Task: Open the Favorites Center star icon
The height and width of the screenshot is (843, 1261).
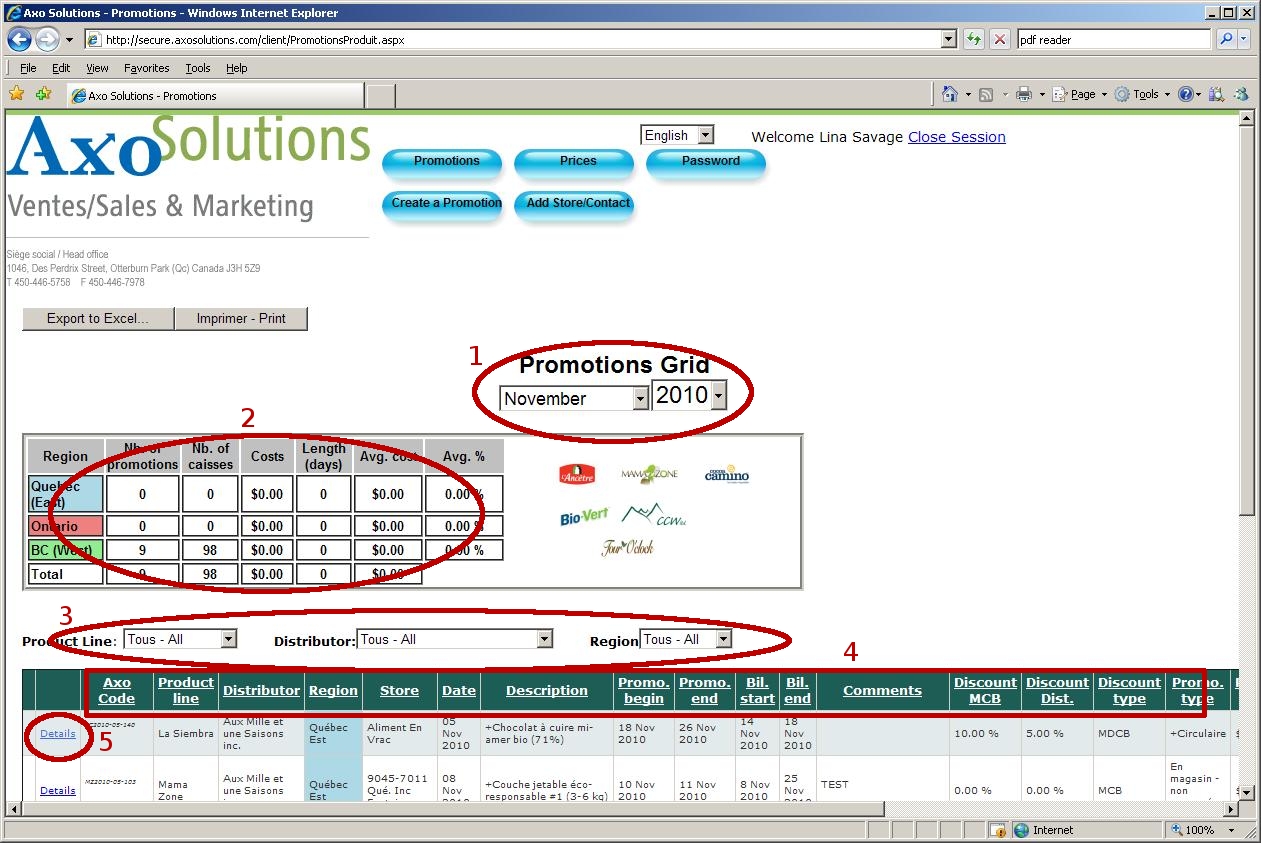Action: pos(17,94)
